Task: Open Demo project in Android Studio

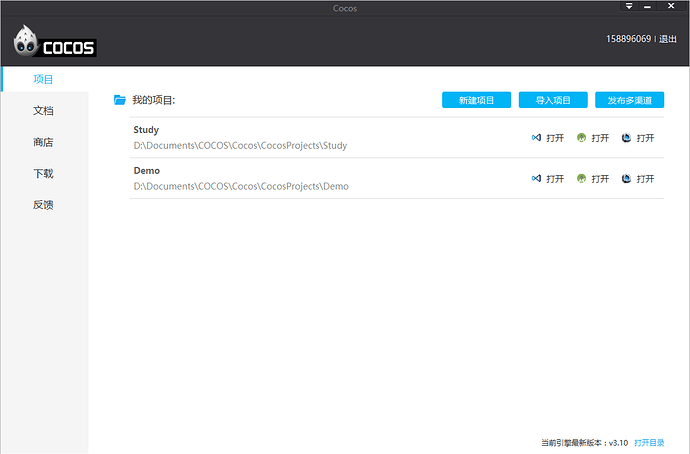Action: 593,179
